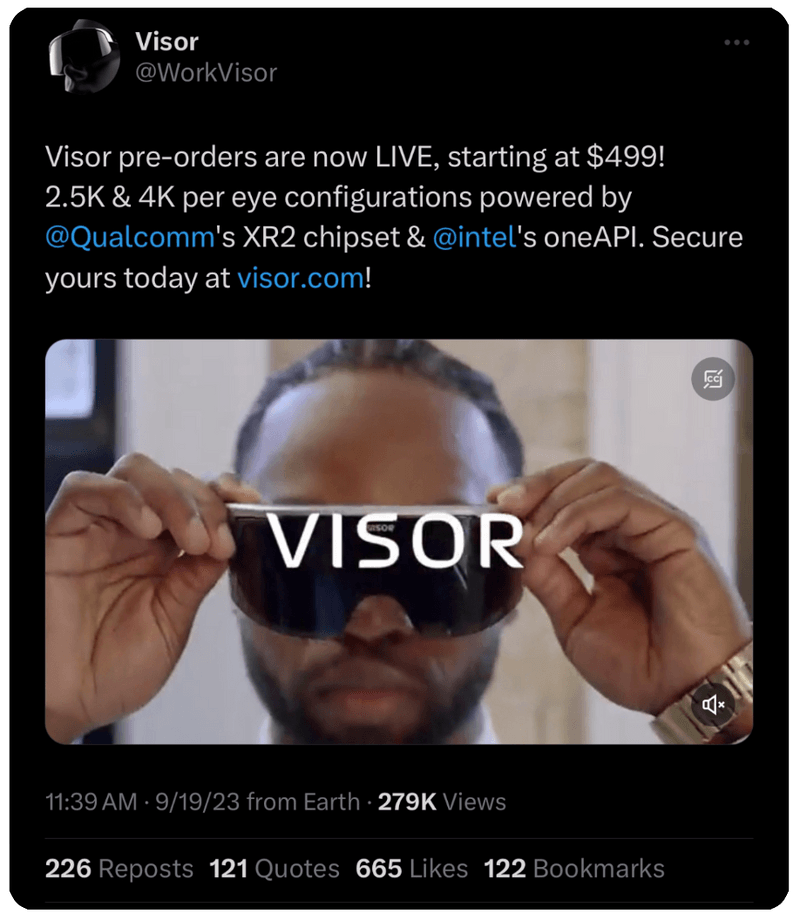
Task: Visit the visor.com link
Action: 301,278
